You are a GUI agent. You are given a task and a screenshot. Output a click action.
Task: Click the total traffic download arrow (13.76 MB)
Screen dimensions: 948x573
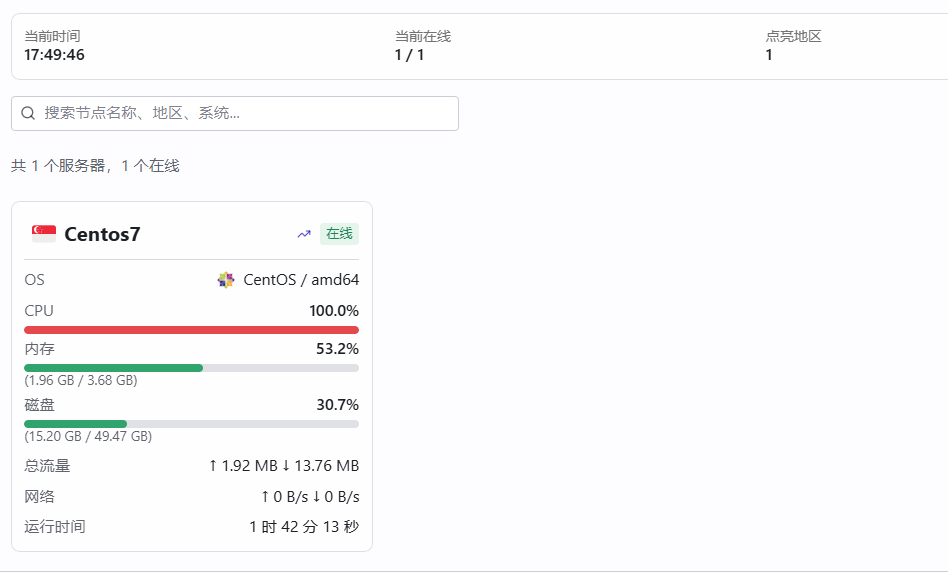point(285,466)
